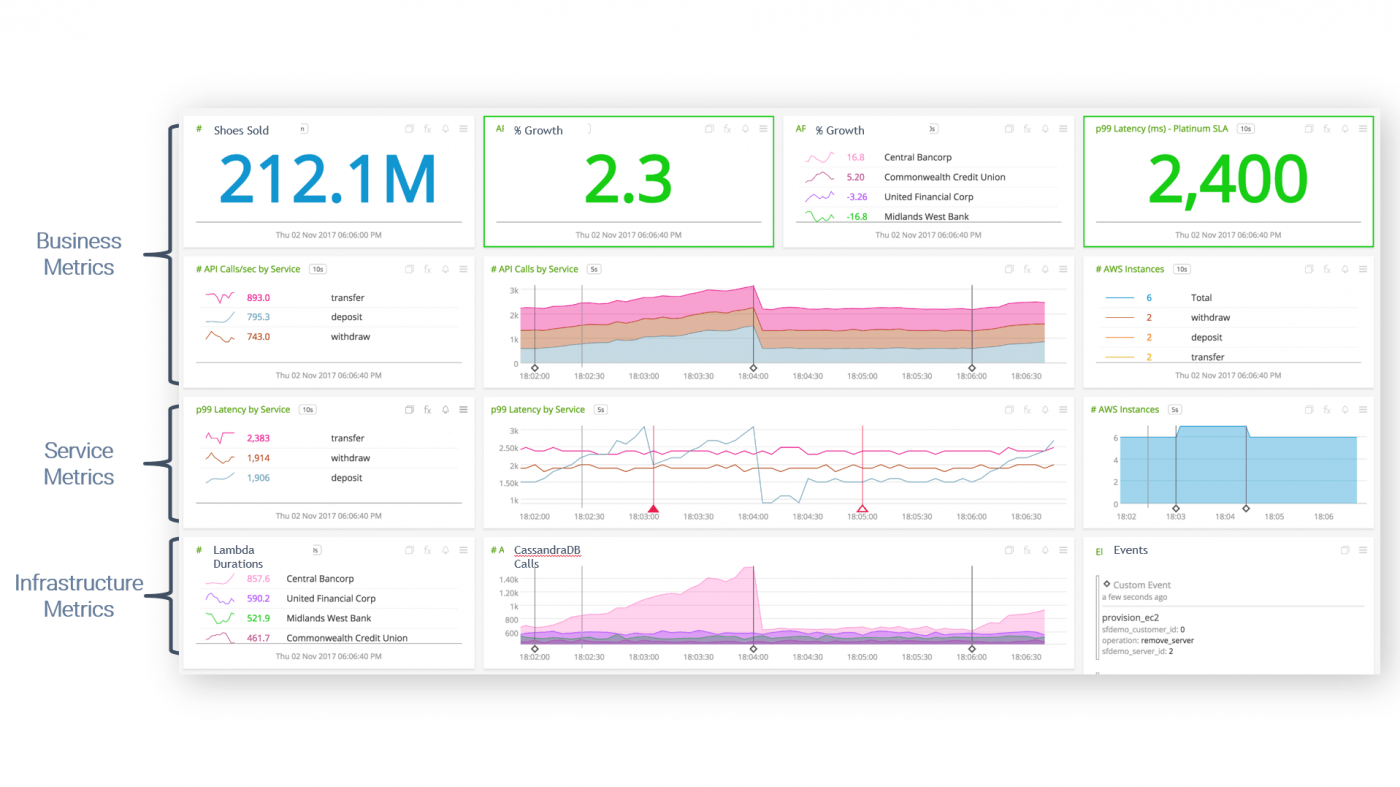
Task: Click the fx icon on Shoes Sold tile
Action: point(426,128)
